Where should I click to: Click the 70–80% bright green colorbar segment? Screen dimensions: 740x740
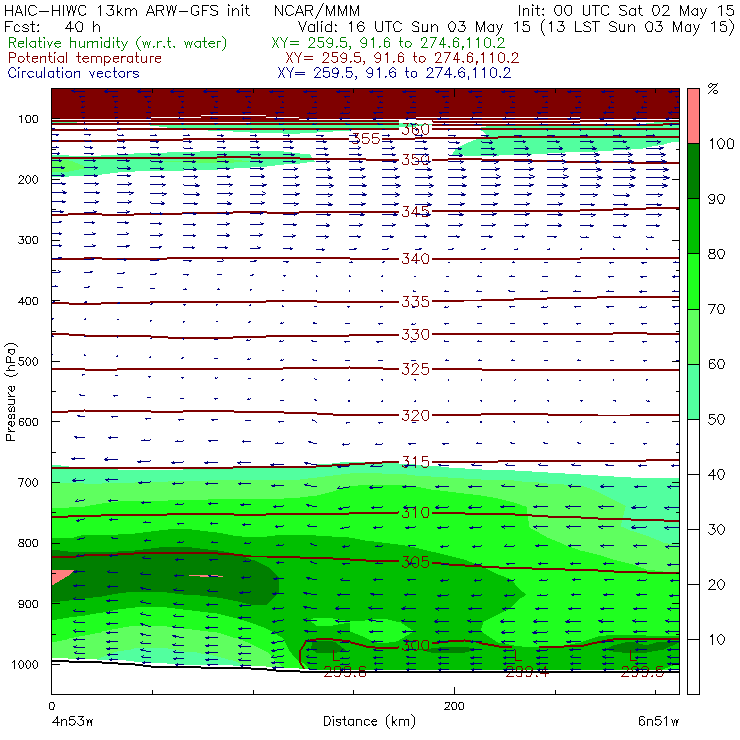pos(693,281)
